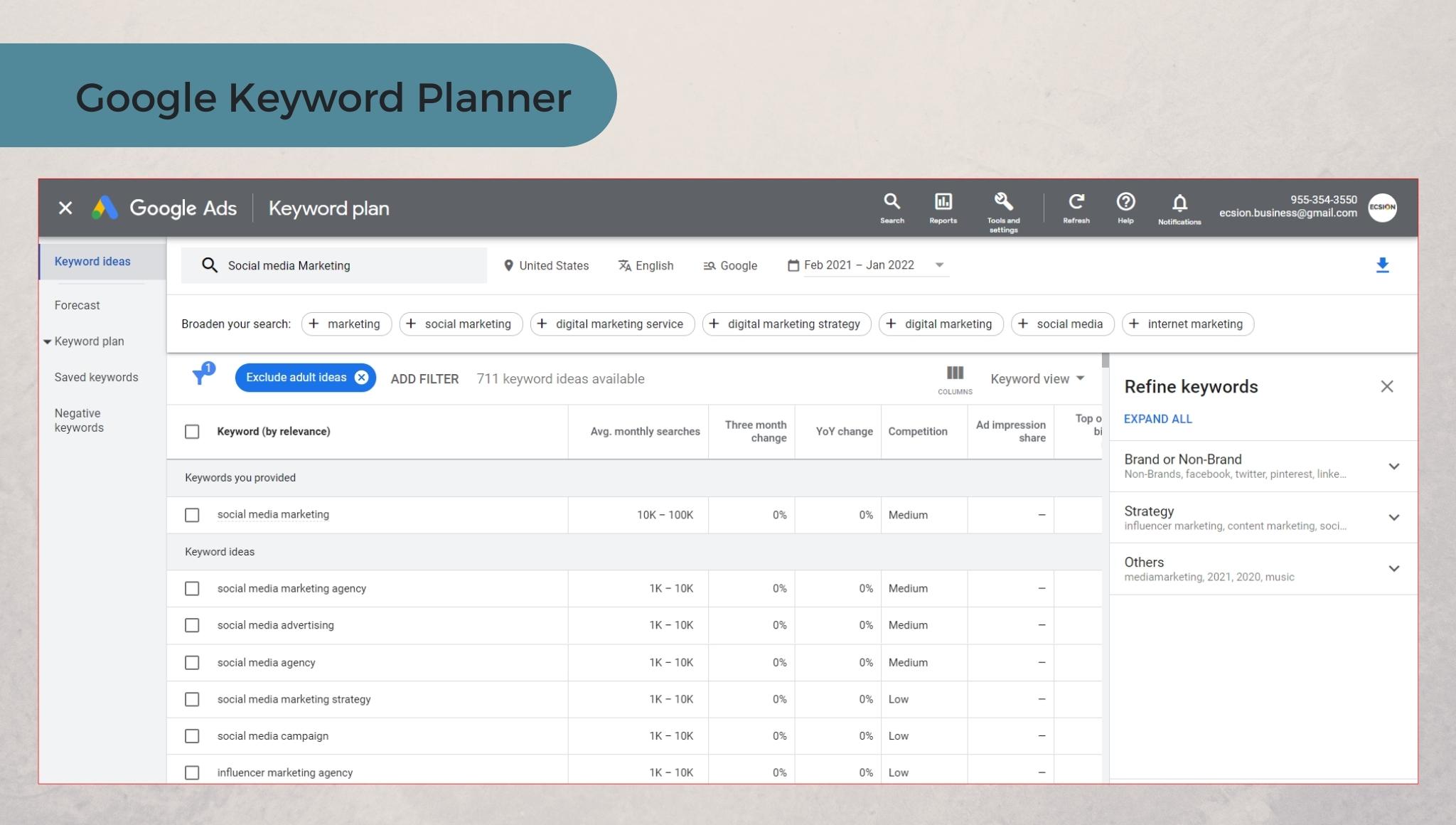1456x825 pixels.
Task: Open the Notifications bell
Action: click(1179, 208)
